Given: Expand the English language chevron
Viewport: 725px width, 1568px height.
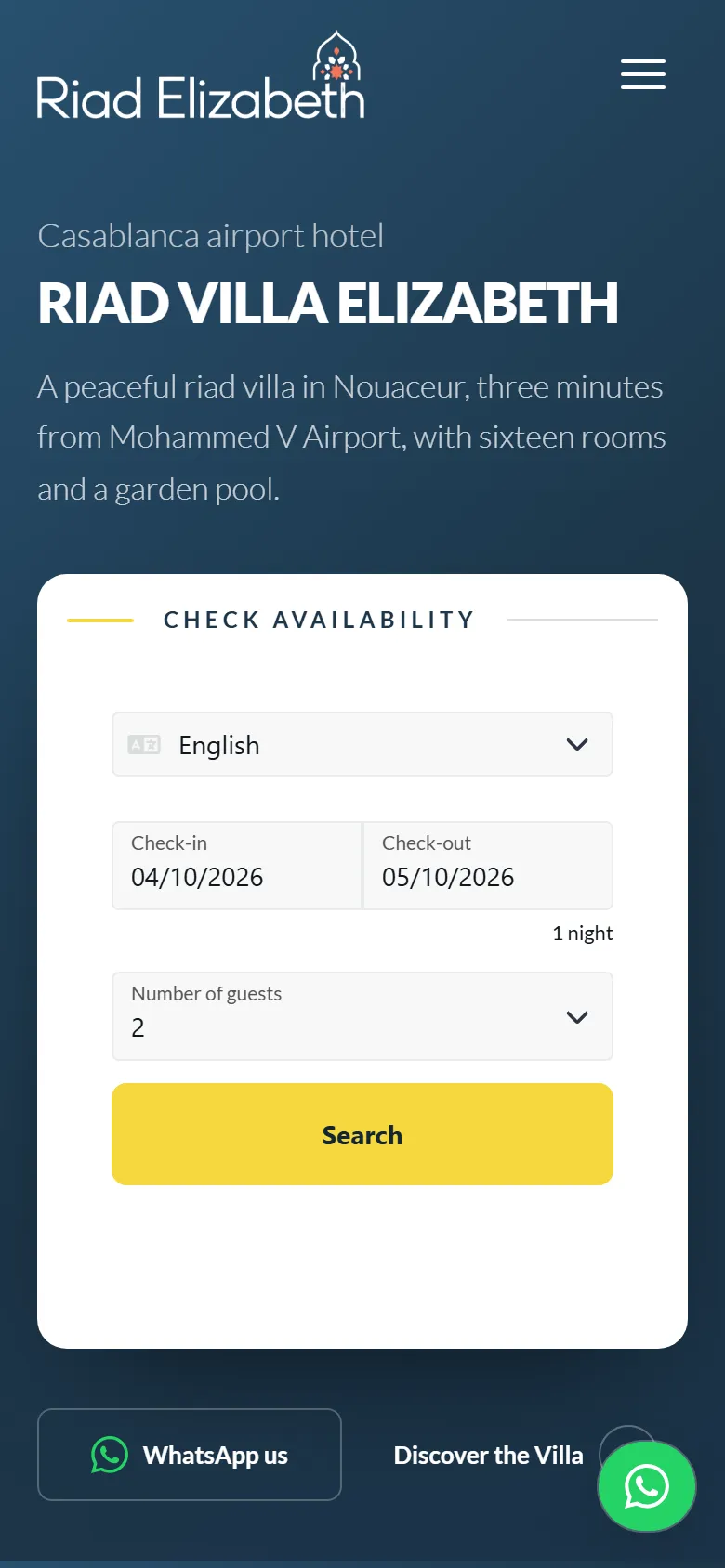Looking at the screenshot, I should pyautogui.click(x=577, y=744).
